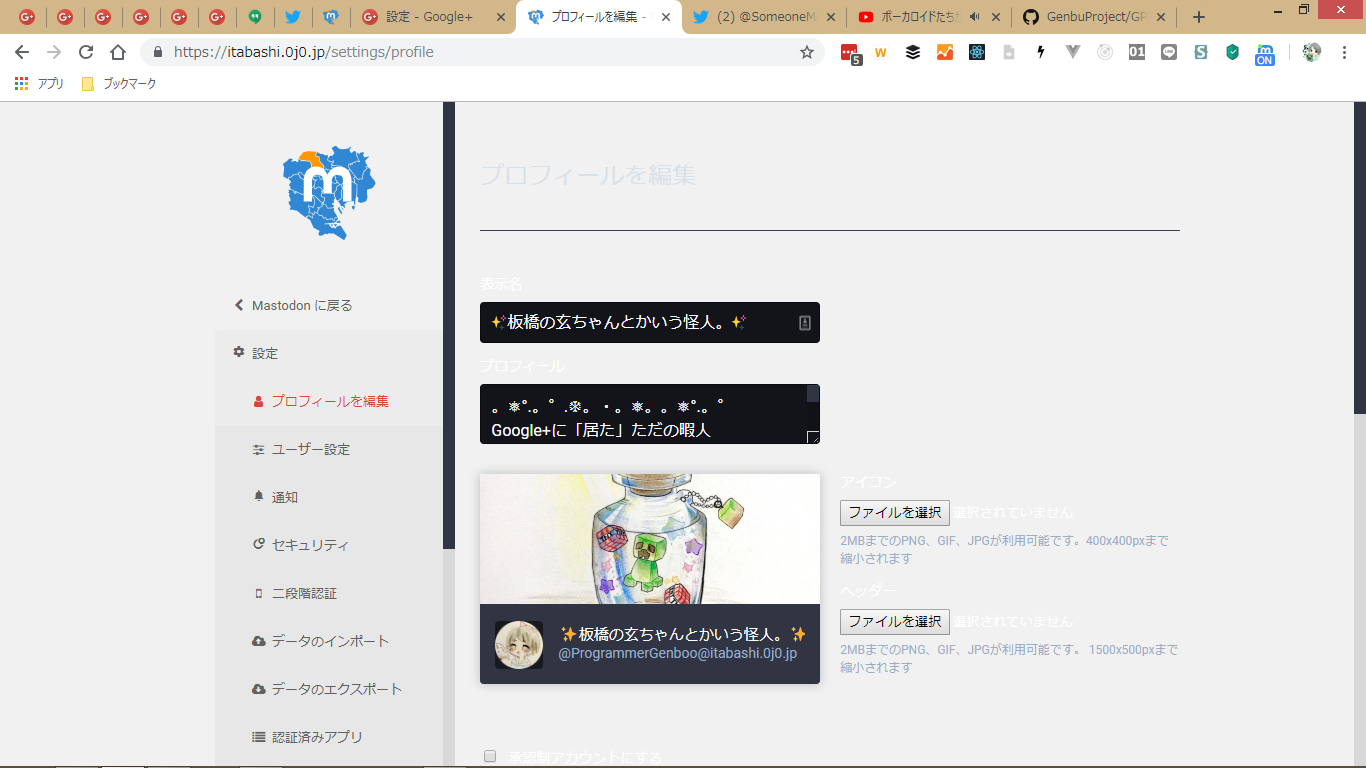Open the アプリ apps shortcut
Screen dimensions: 1366x768
[x=40, y=84]
